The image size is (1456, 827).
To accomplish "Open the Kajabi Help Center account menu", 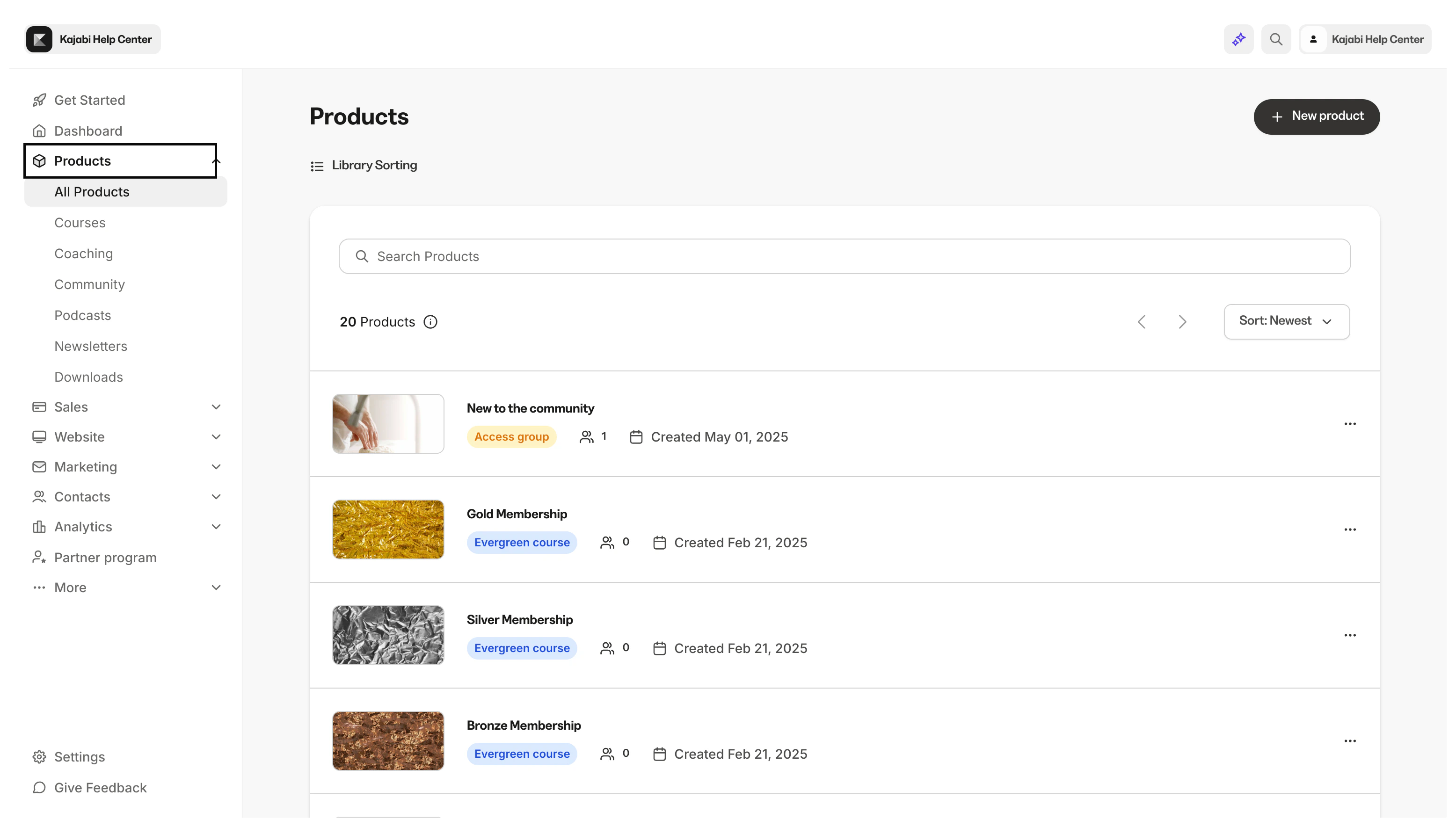I will coord(1365,39).
